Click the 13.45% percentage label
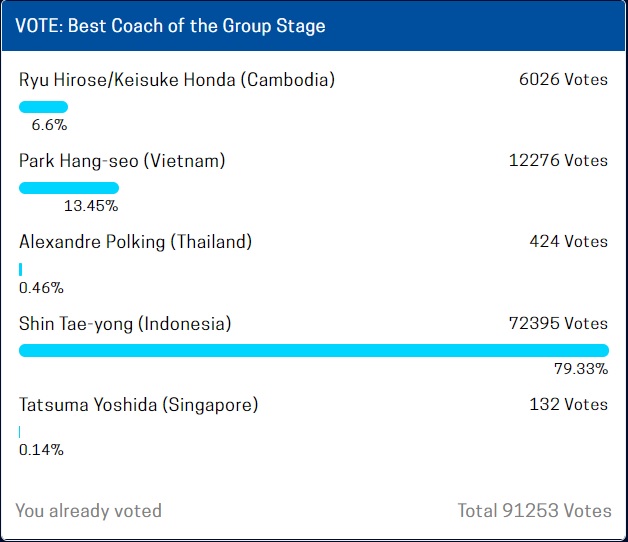Screen dimensions: 628x542 click(x=91, y=206)
